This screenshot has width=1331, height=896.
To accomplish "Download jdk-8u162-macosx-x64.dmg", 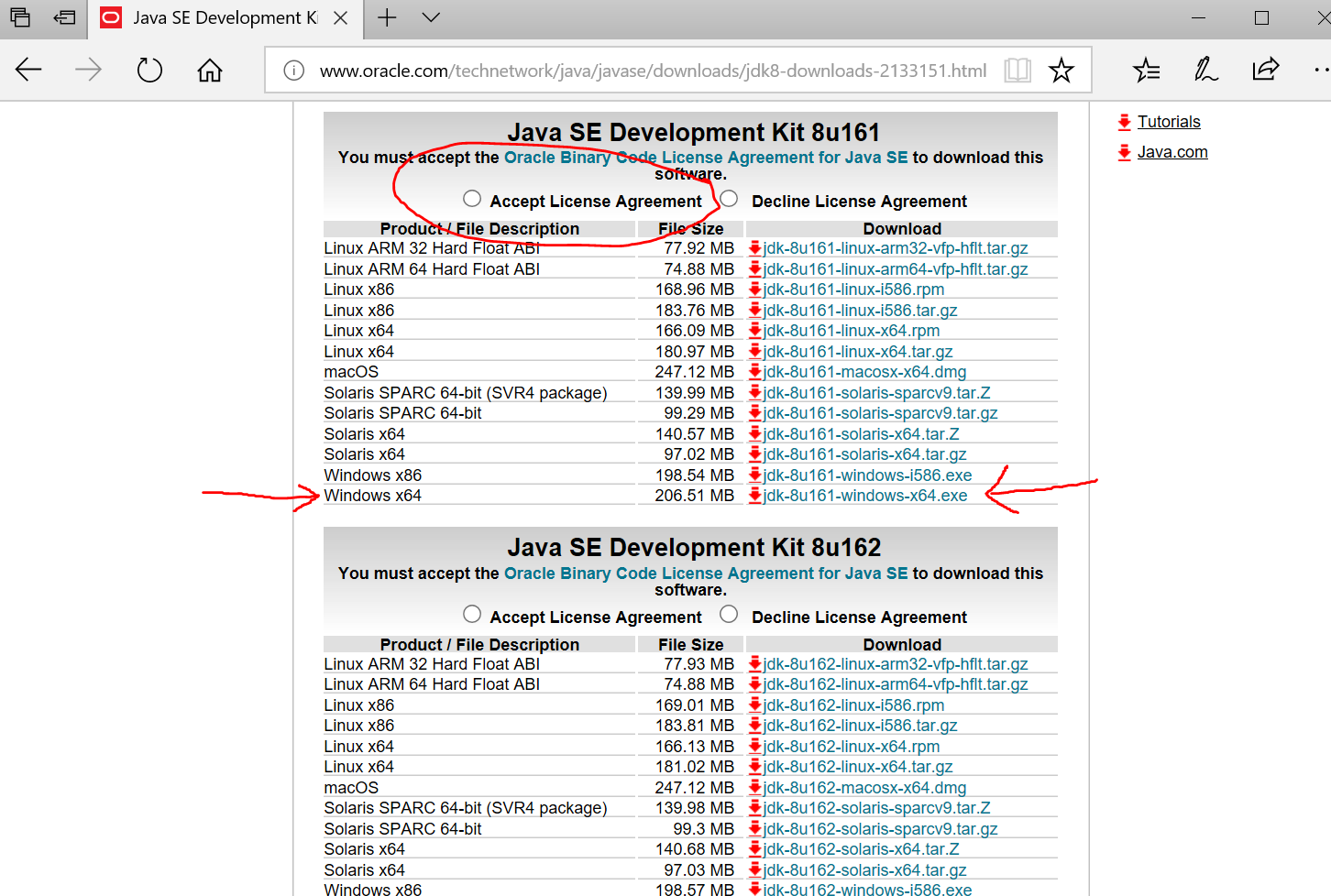I will pyautogui.click(x=864, y=788).
